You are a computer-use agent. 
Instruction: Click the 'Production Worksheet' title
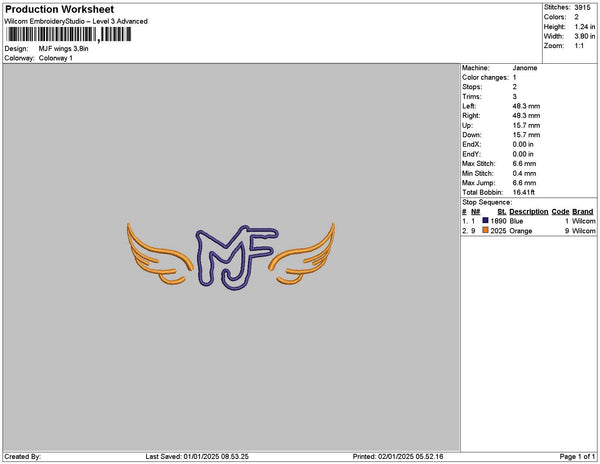tap(59, 9)
